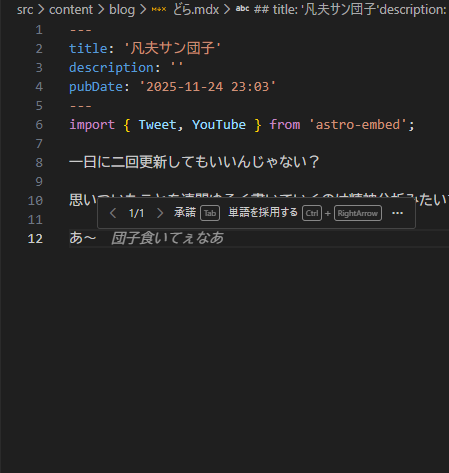Click the abc symbol icon in breadcrumb
Screen dimensions: 449x473
[242, 9]
